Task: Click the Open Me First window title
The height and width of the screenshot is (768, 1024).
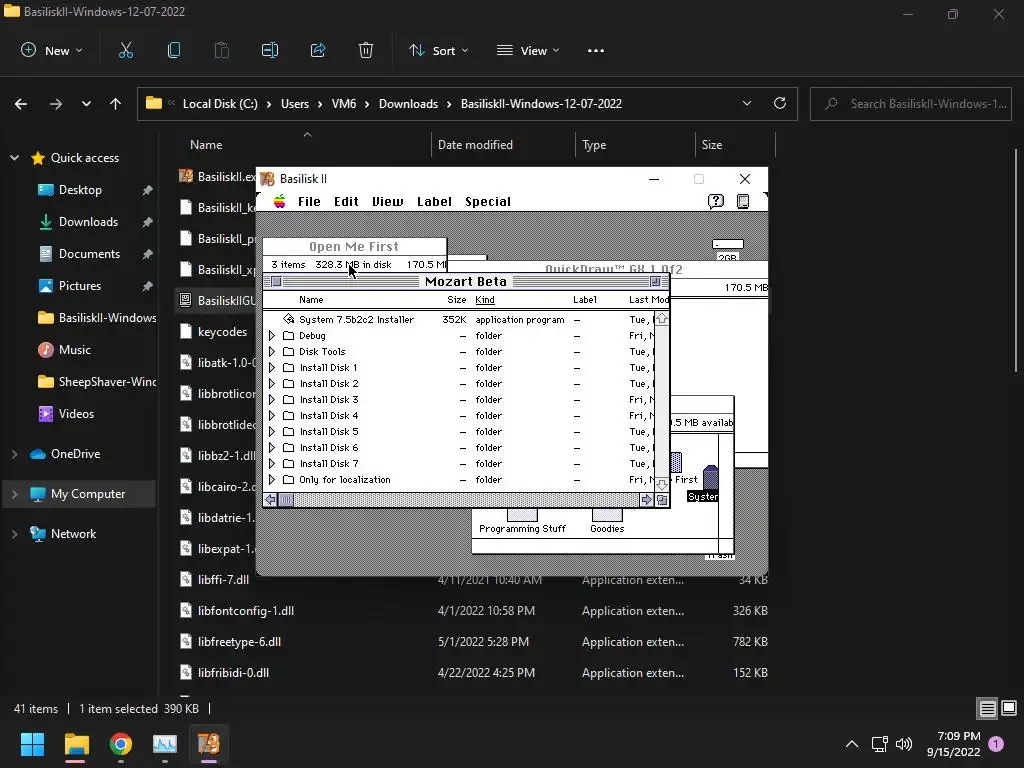Action: coord(354,246)
